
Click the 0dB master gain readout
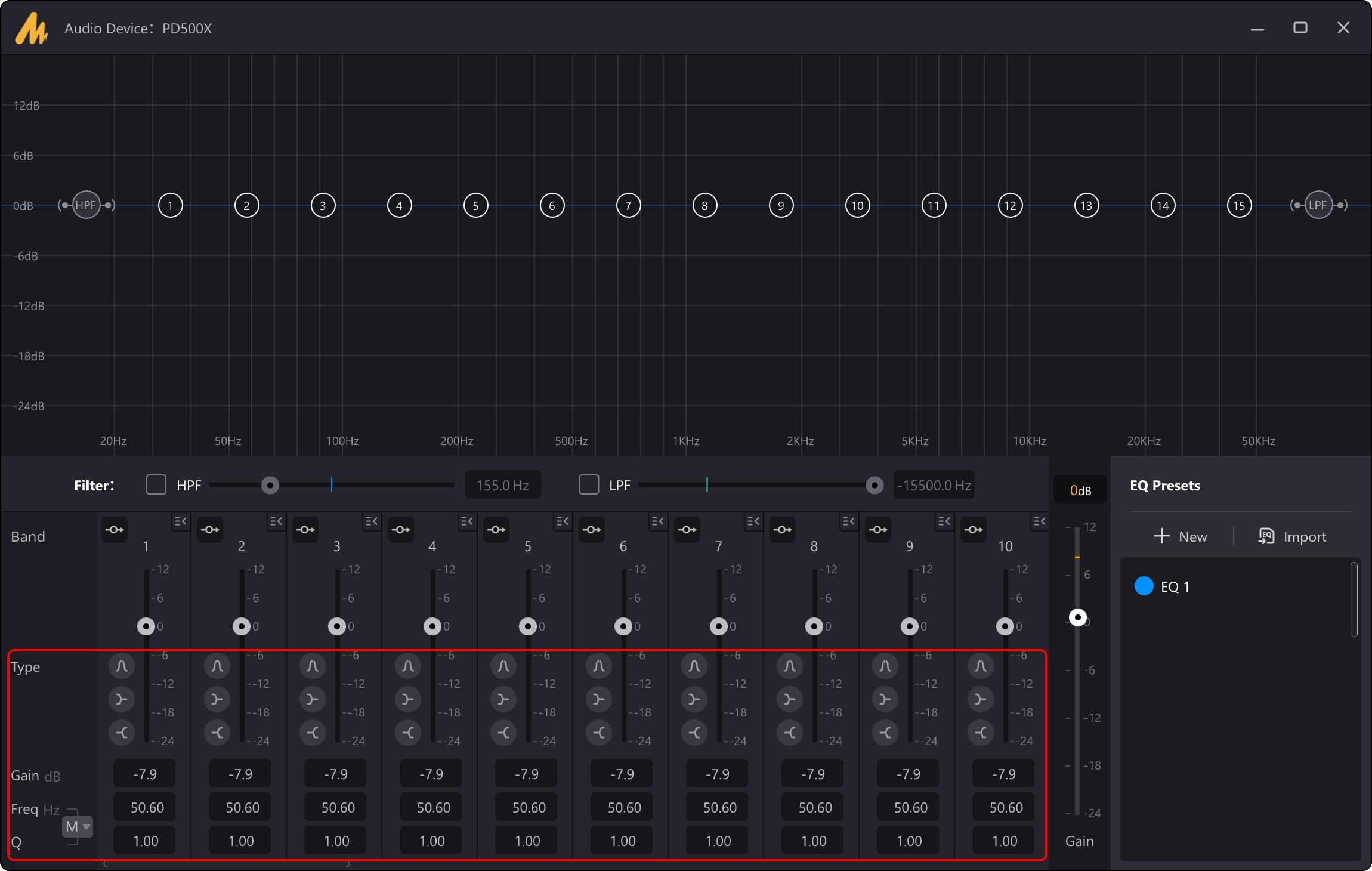click(1080, 490)
